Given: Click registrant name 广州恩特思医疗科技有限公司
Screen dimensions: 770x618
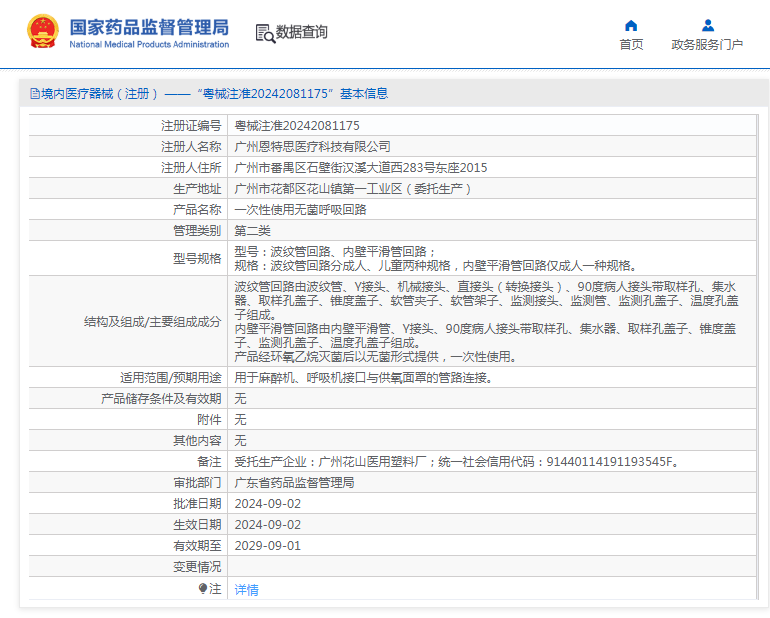Looking at the screenshot, I should pos(312,147).
